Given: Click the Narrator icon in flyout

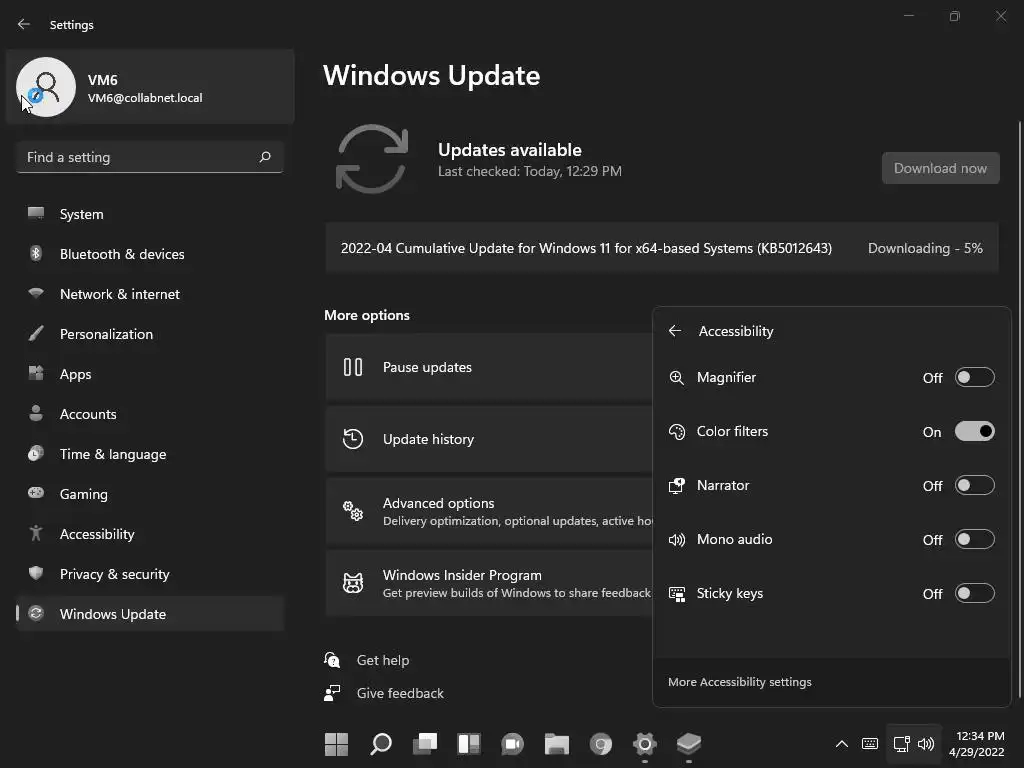Looking at the screenshot, I should pyautogui.click(x=677, y=486).
